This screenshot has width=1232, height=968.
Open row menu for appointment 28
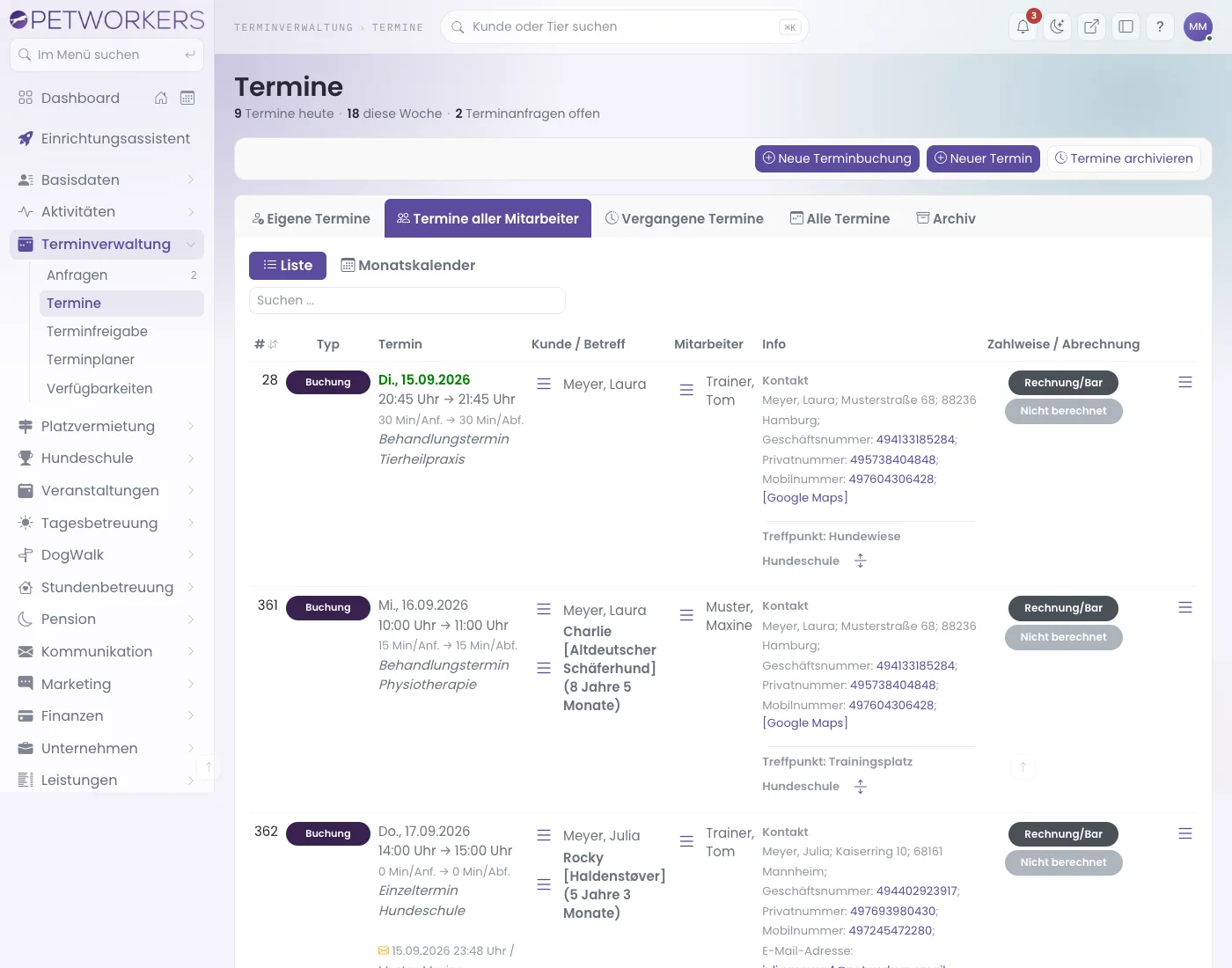(1185, 382)
